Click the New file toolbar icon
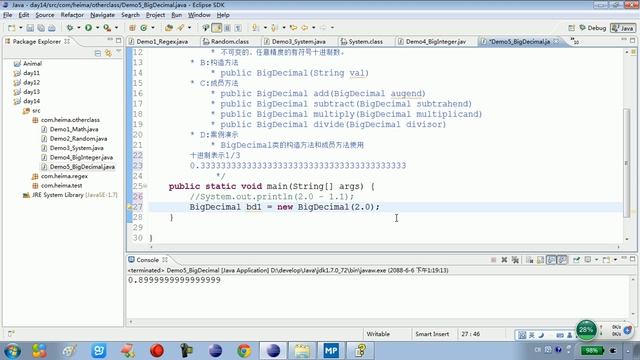 pyautogui.click(x=11, y=28)
